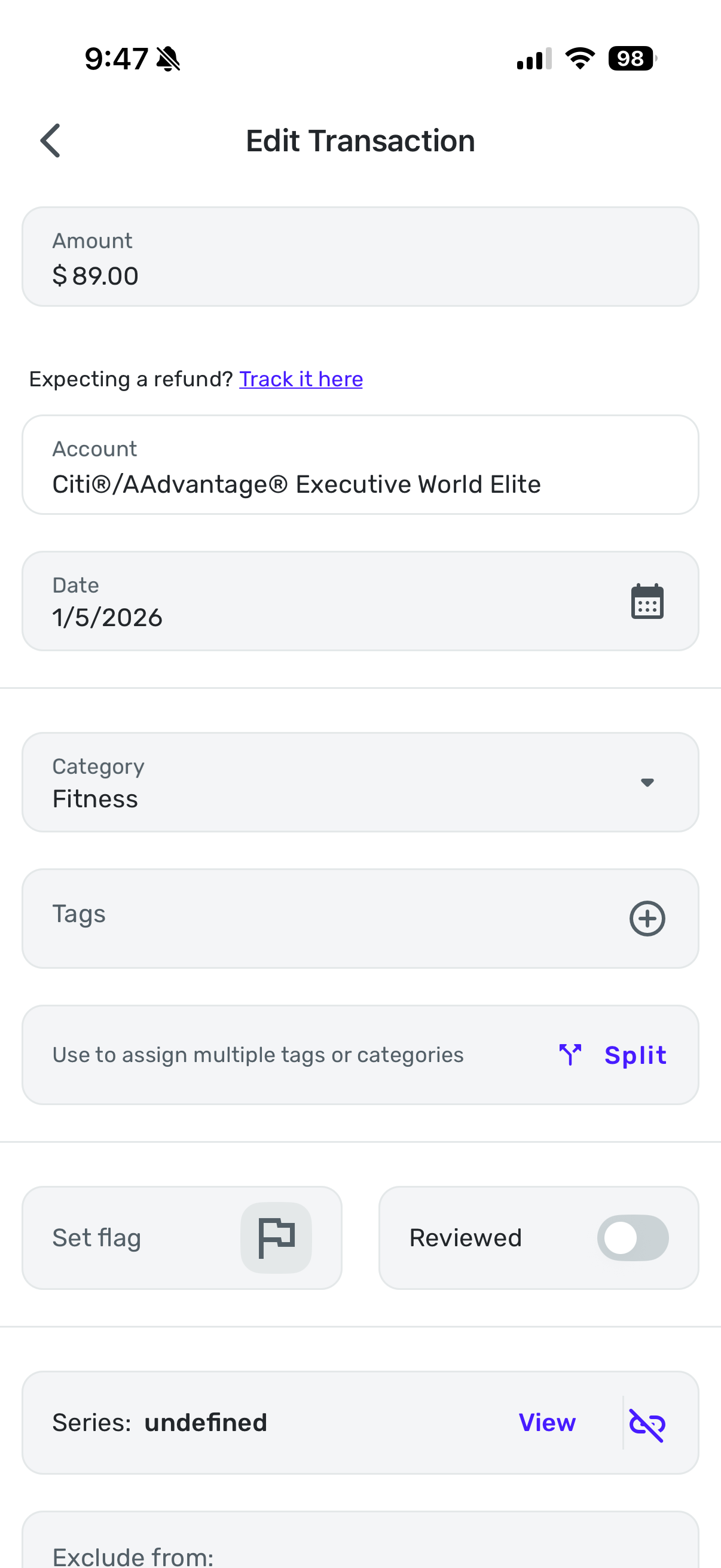Expand the Category dropdown arrow

(x=647, y=782)
